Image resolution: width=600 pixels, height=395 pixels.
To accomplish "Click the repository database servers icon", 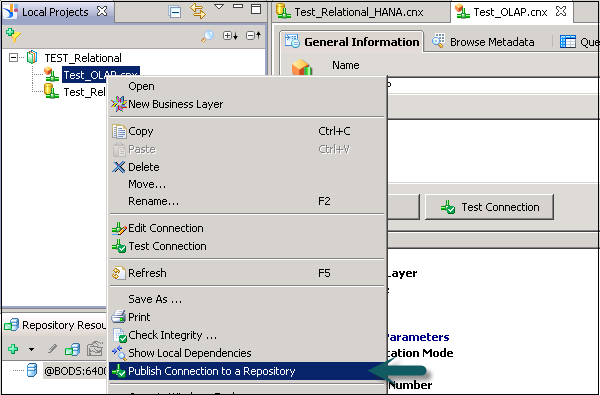I will click(x=72, y=349).
